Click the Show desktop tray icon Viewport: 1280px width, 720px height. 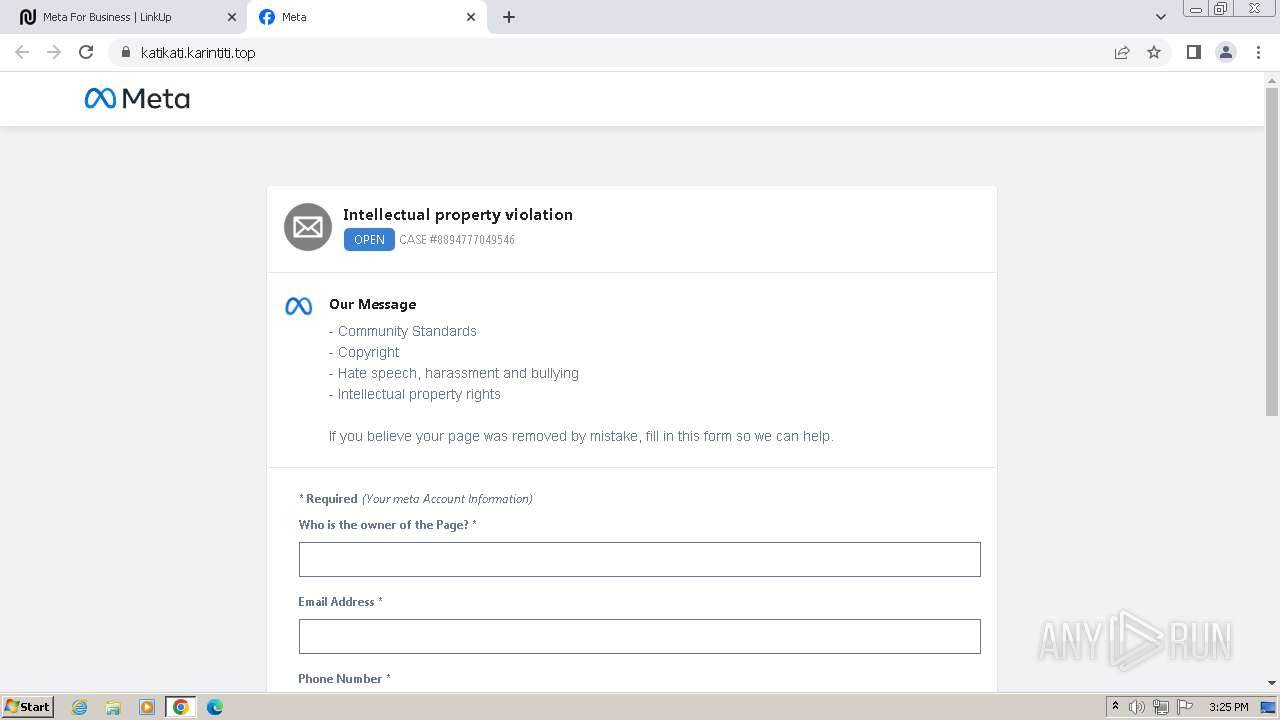tap(1268, 707)
